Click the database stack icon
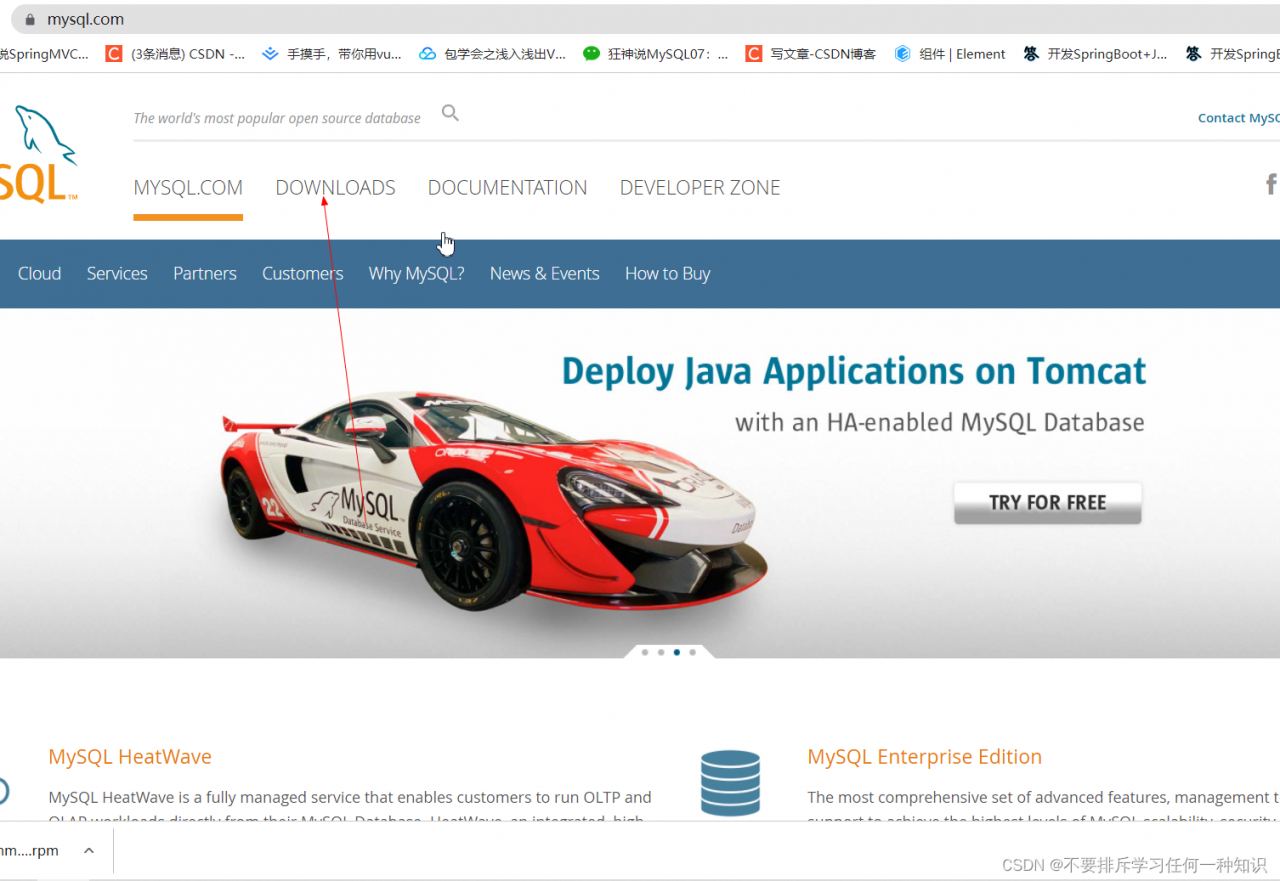Screen dimensions: 1280x881 [x=730, y=782]
